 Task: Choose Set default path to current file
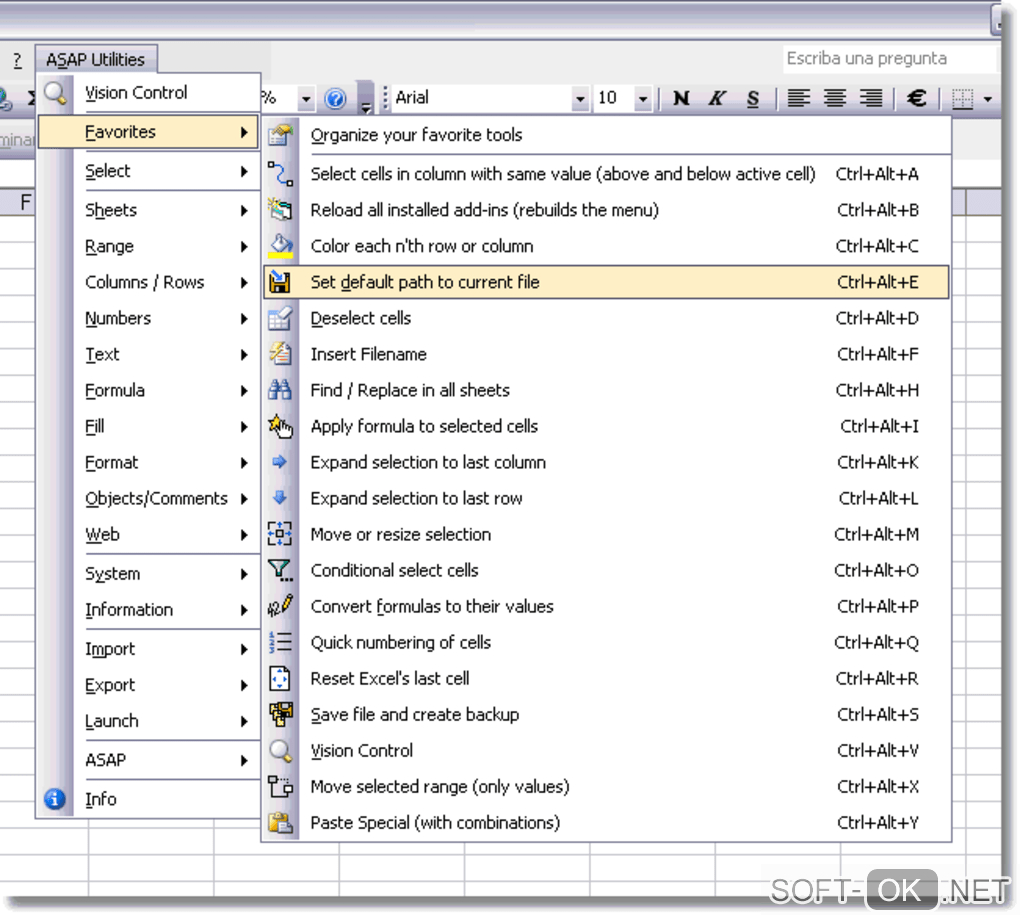click(606, 282)
